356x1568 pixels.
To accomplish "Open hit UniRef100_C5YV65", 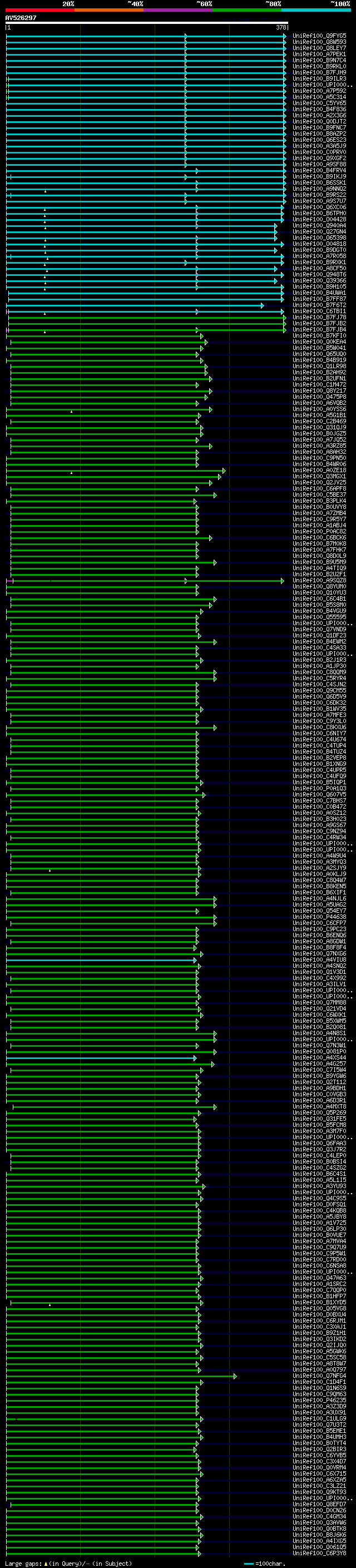I will click(319, 103).
